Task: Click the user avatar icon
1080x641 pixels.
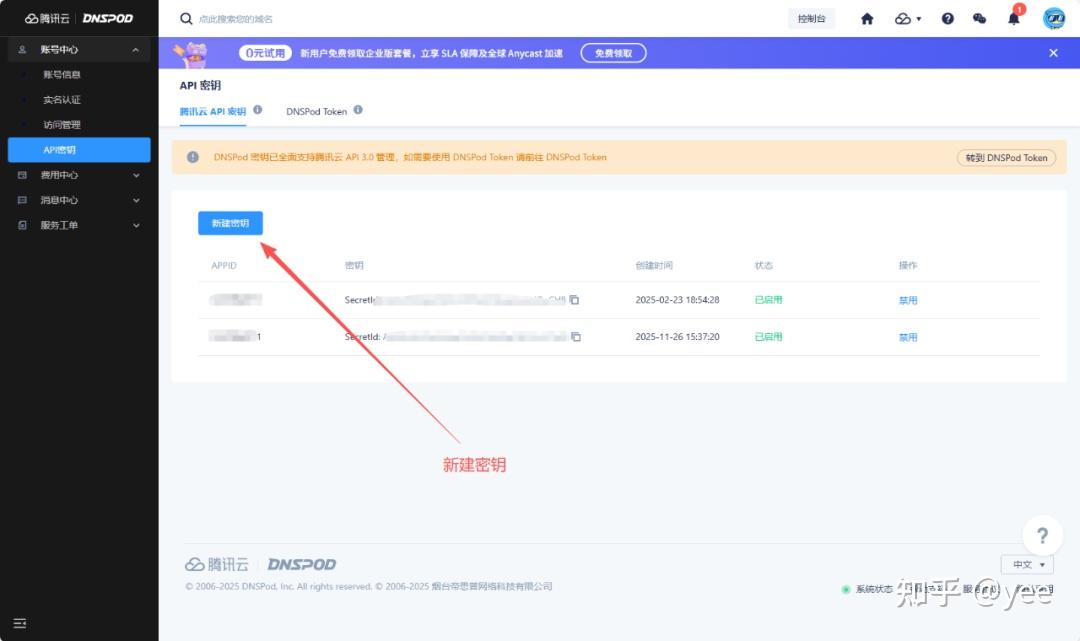Action: (1054, 19)
